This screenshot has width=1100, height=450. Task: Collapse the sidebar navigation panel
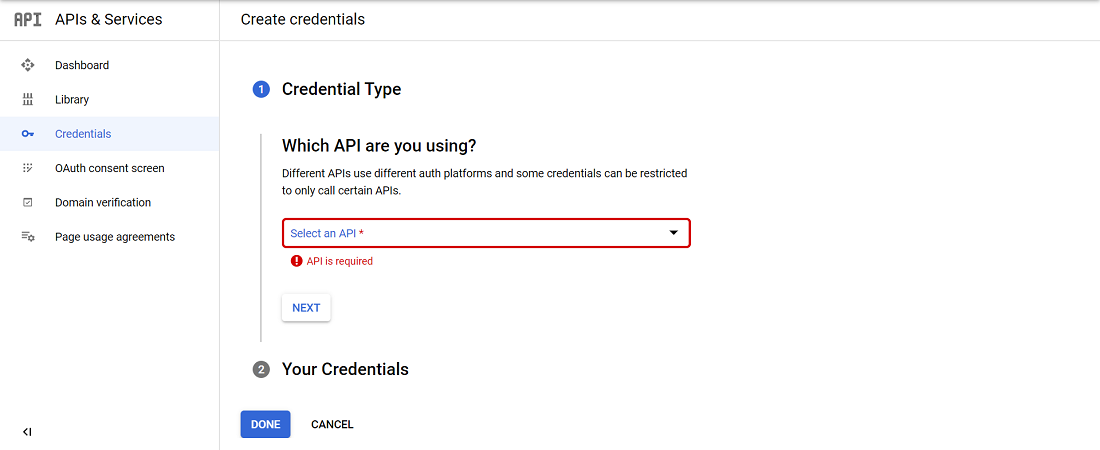pyautogui.click(x=27, y=432)
